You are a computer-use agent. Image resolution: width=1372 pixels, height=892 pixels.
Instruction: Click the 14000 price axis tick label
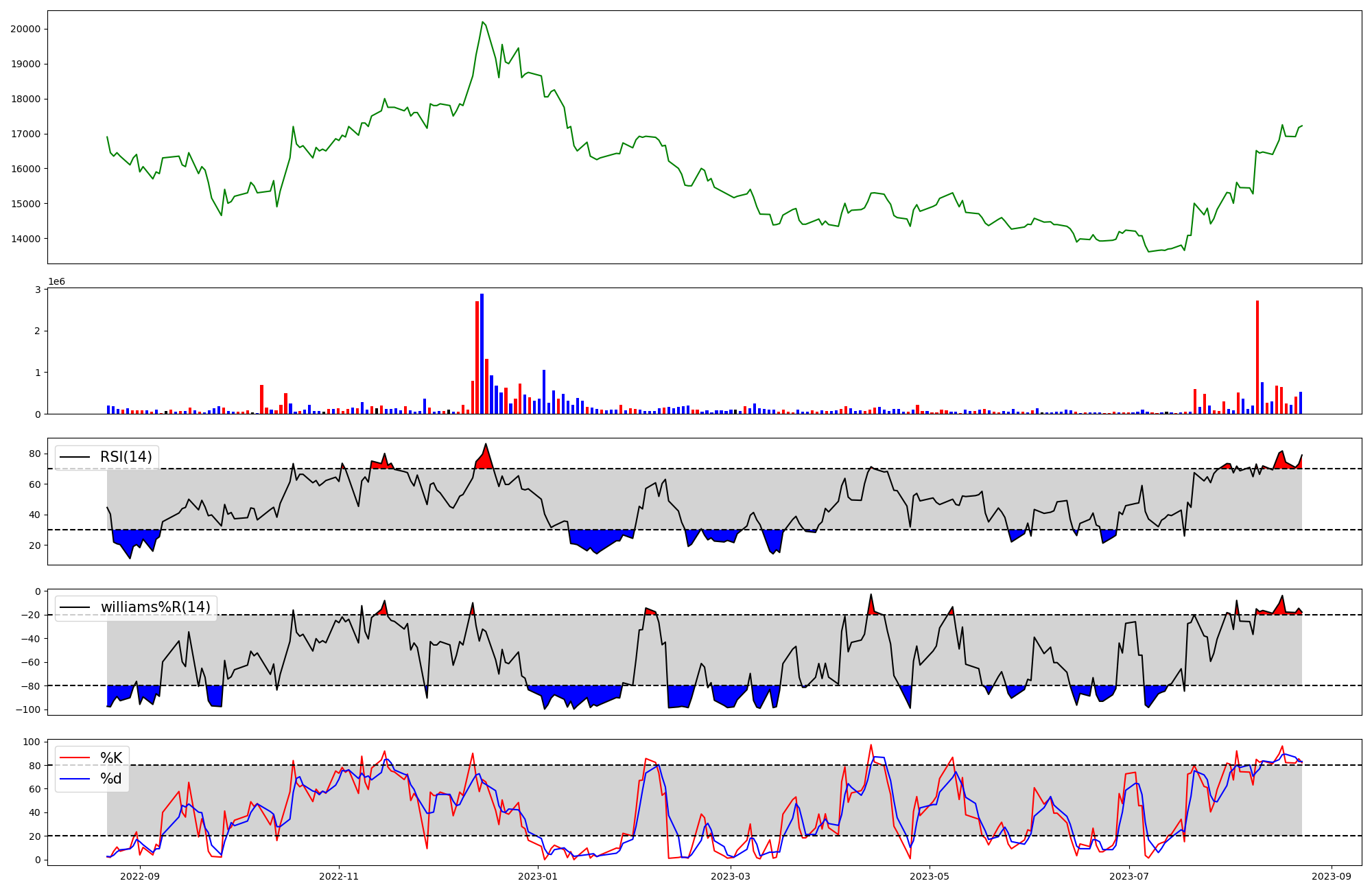click(25, 239)
